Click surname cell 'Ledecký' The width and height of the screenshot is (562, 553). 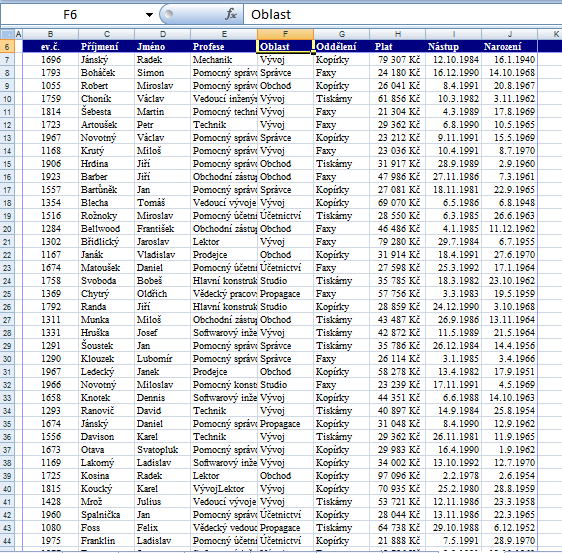coord(106,372)
